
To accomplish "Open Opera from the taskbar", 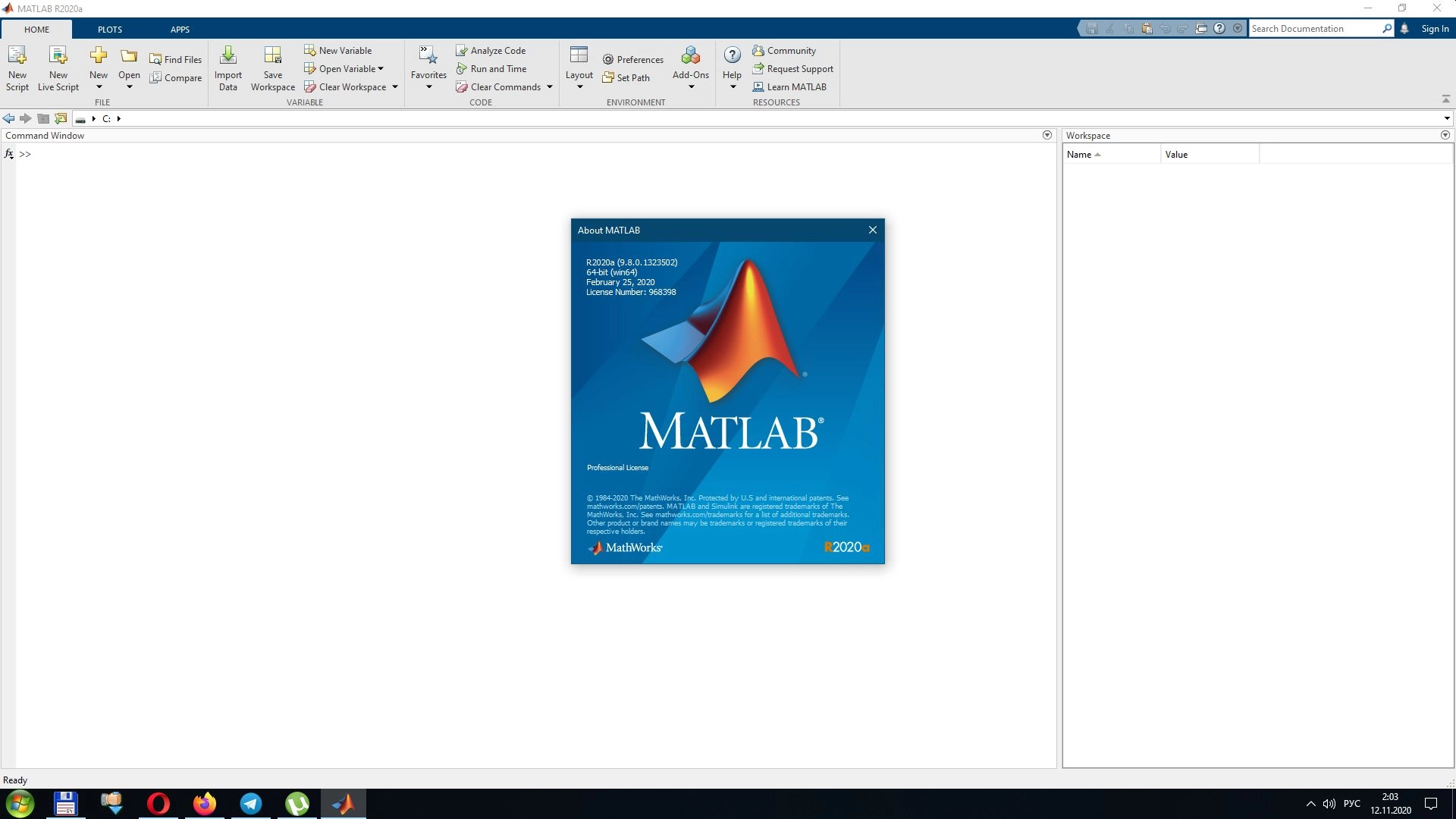I will point(158,803).
